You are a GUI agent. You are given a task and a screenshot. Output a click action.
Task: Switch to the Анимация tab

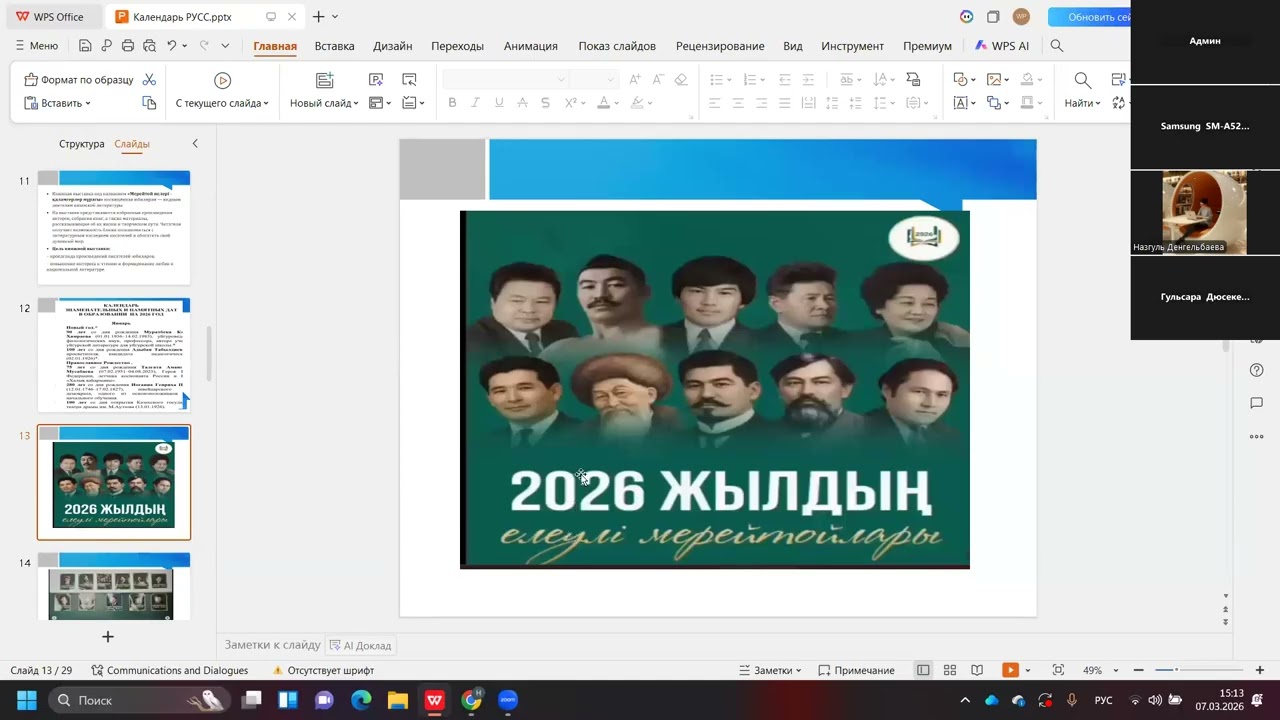[x=530, y=46]
